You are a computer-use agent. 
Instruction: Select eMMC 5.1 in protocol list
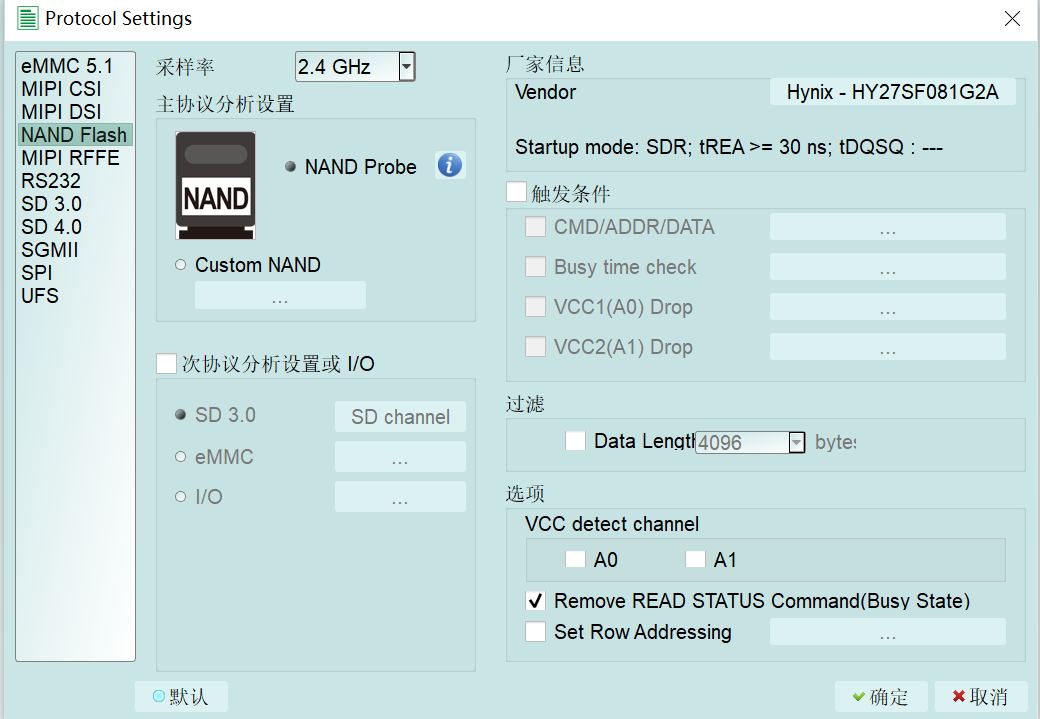point(67,67)
